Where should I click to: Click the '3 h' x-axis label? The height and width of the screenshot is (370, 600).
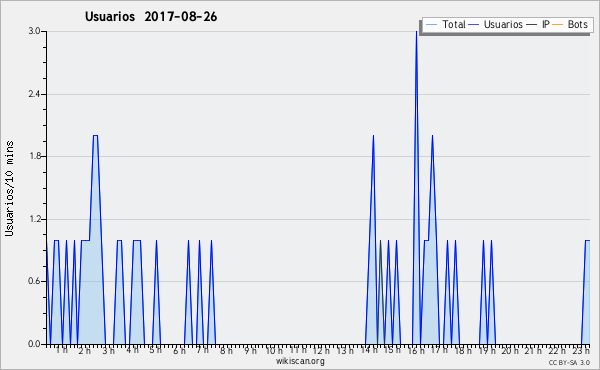pyautogui.click(x=109, y=350)
